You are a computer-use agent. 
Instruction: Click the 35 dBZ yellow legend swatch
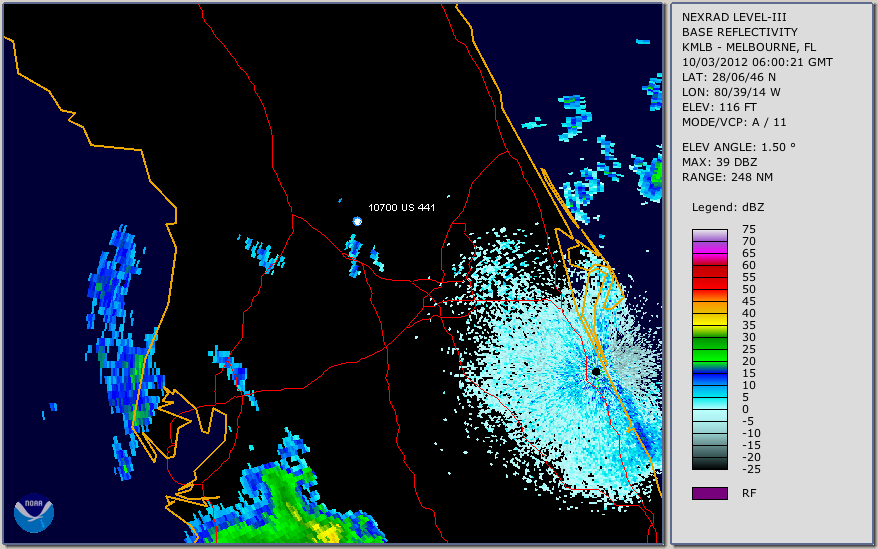[x=710, y=332]
